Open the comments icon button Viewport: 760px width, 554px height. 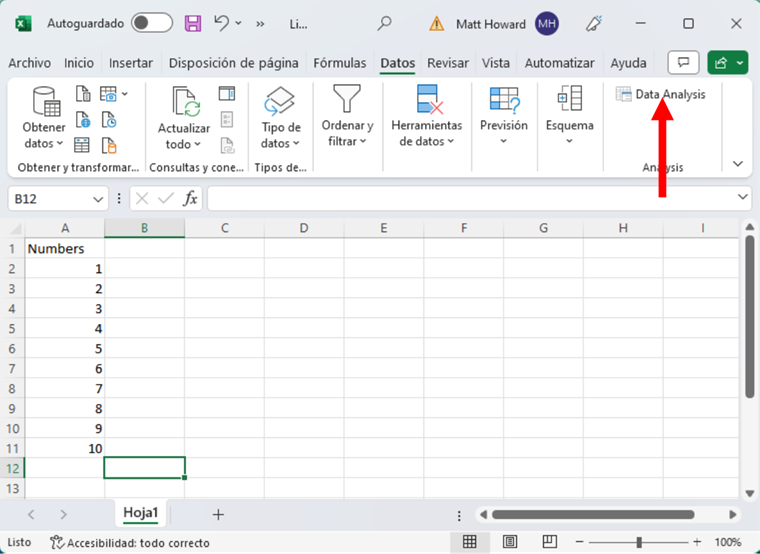683,62
